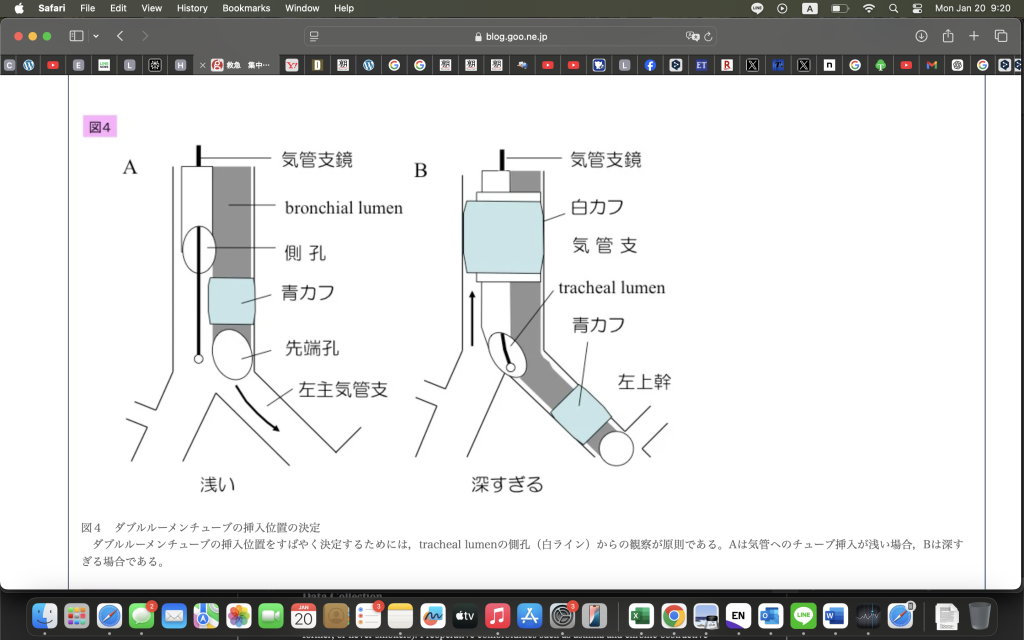Open the Yahoo! Japan bookmark icon

(292, 65)
